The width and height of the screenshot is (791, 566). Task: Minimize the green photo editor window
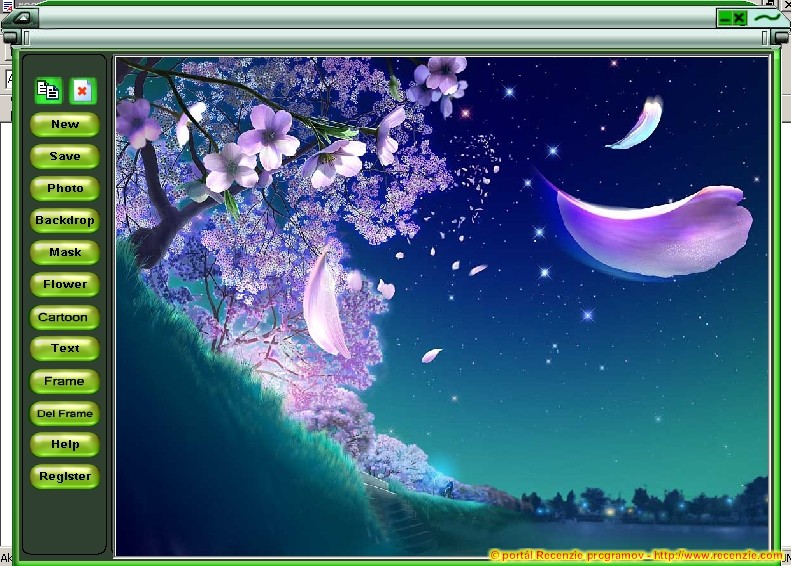725,19
